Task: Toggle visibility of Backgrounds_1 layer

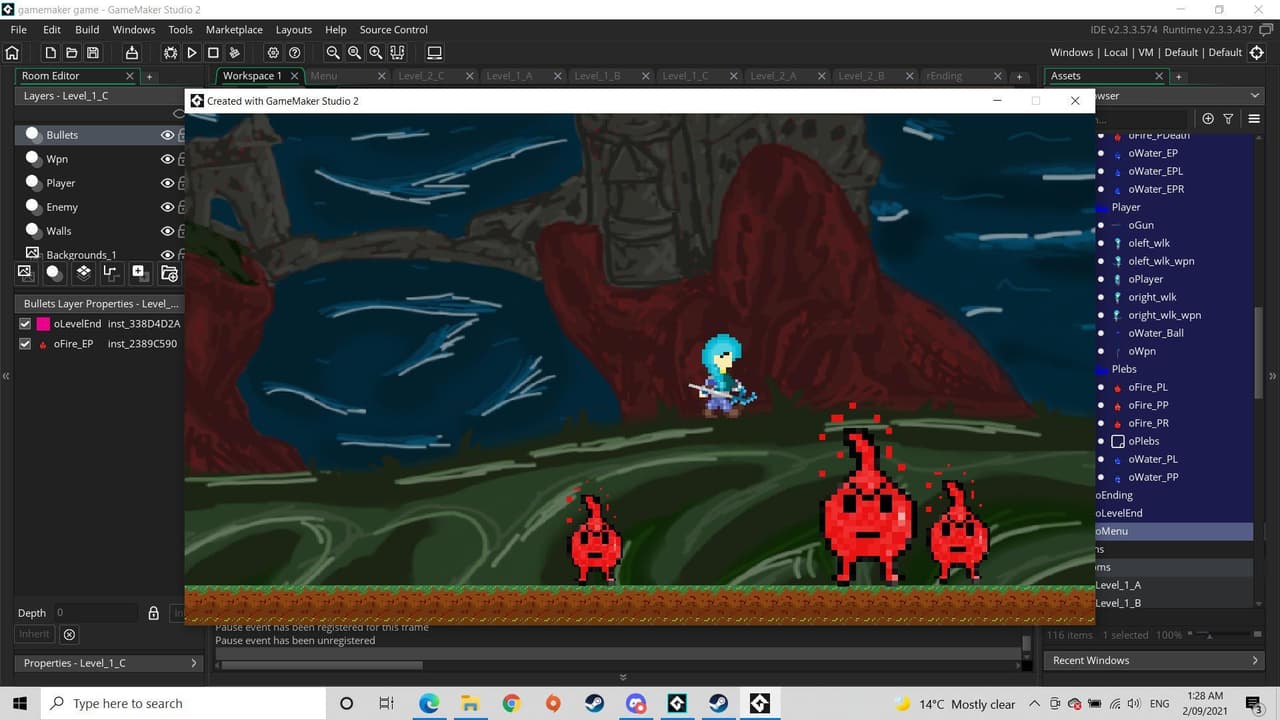Action: point(167,255)
